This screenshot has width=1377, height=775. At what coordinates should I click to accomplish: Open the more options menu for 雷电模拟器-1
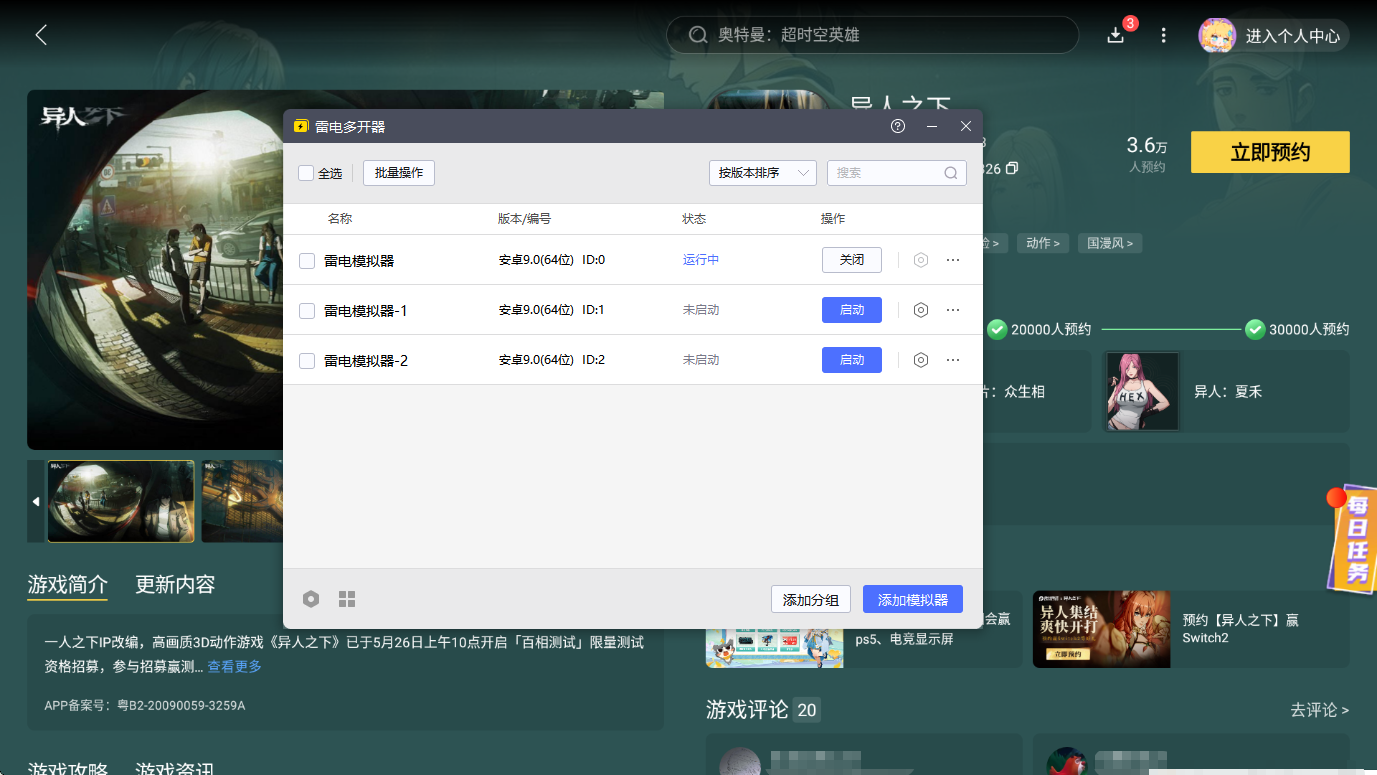pos(952,310)
